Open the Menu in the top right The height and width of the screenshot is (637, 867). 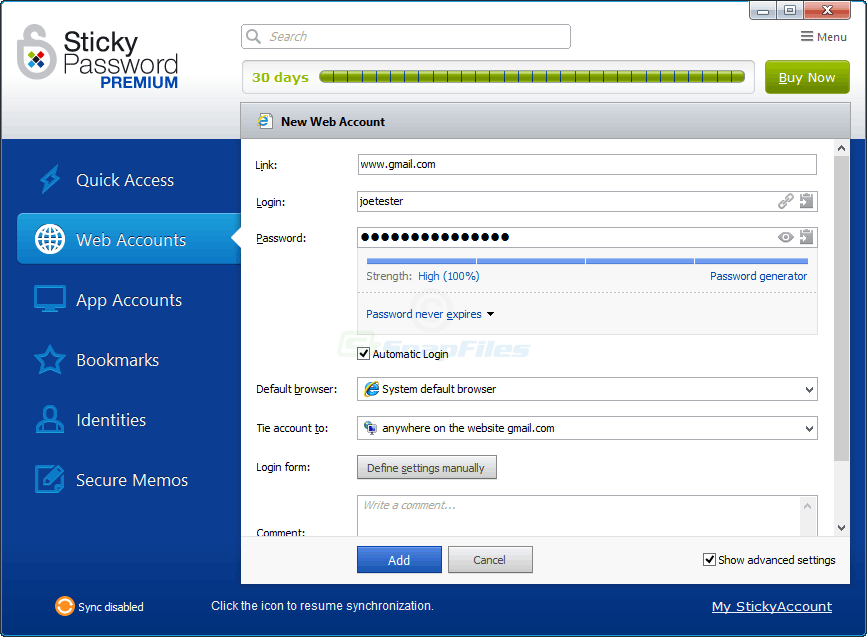tap(823, 36)
